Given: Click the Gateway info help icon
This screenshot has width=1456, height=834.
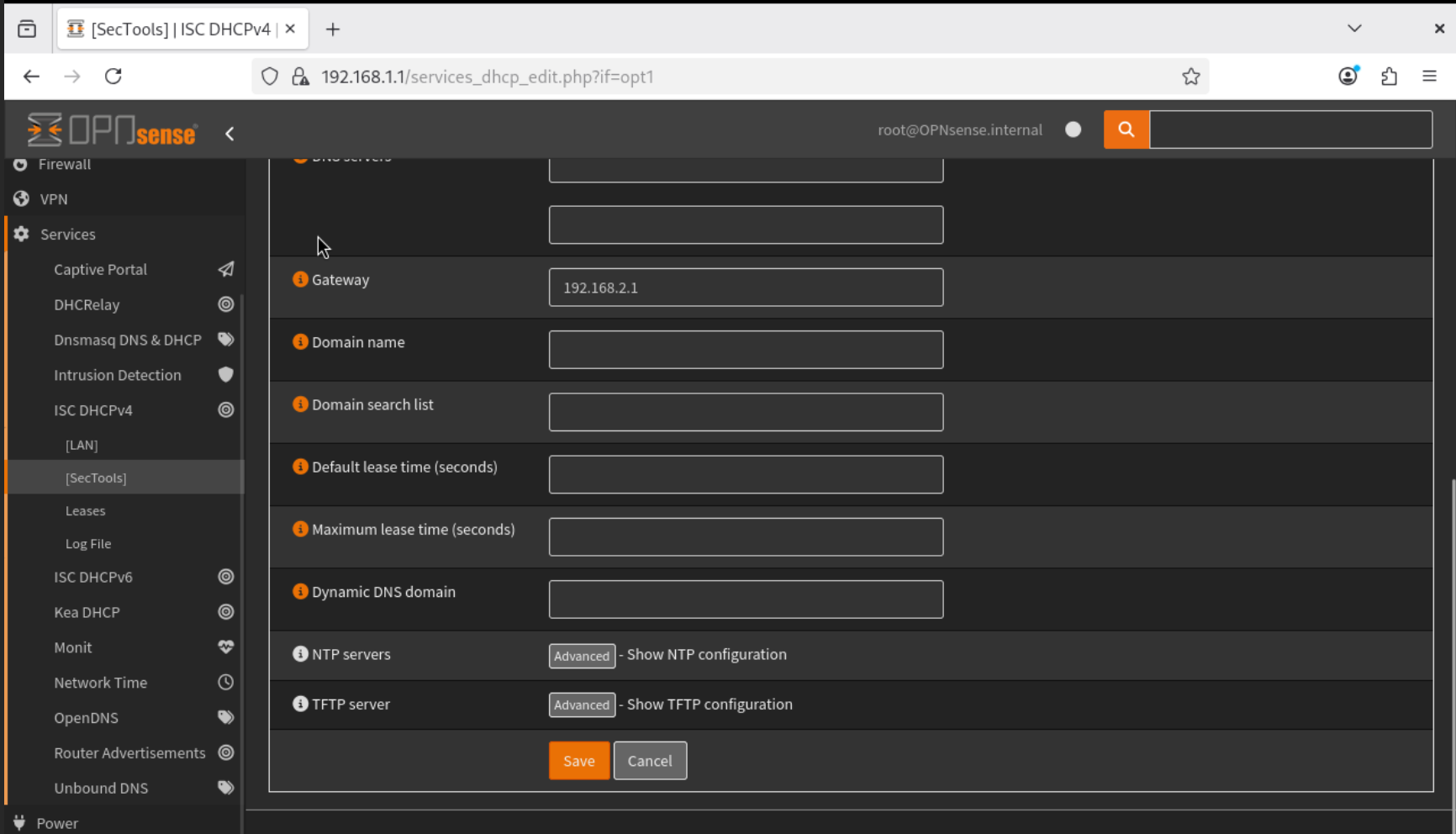Looking at the screenshot, I should tap(300, 279).
